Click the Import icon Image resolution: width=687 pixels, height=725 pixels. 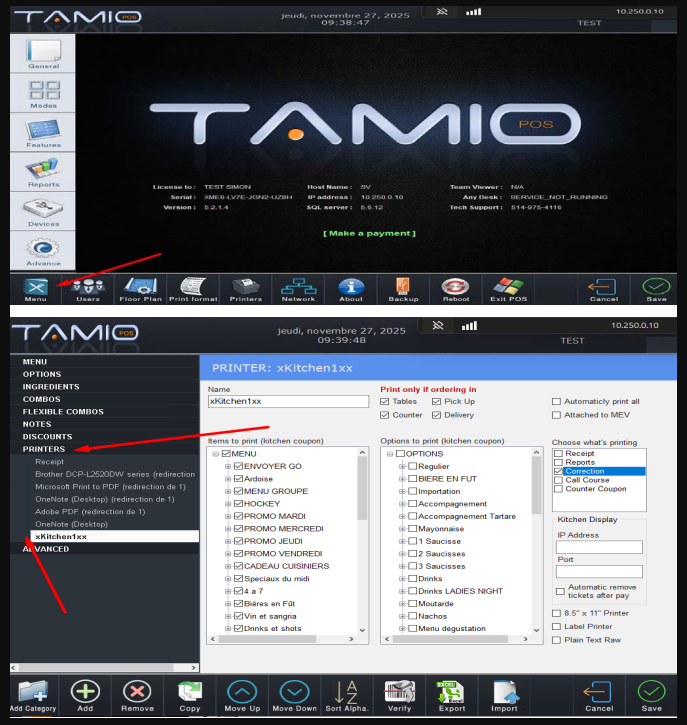504,696
